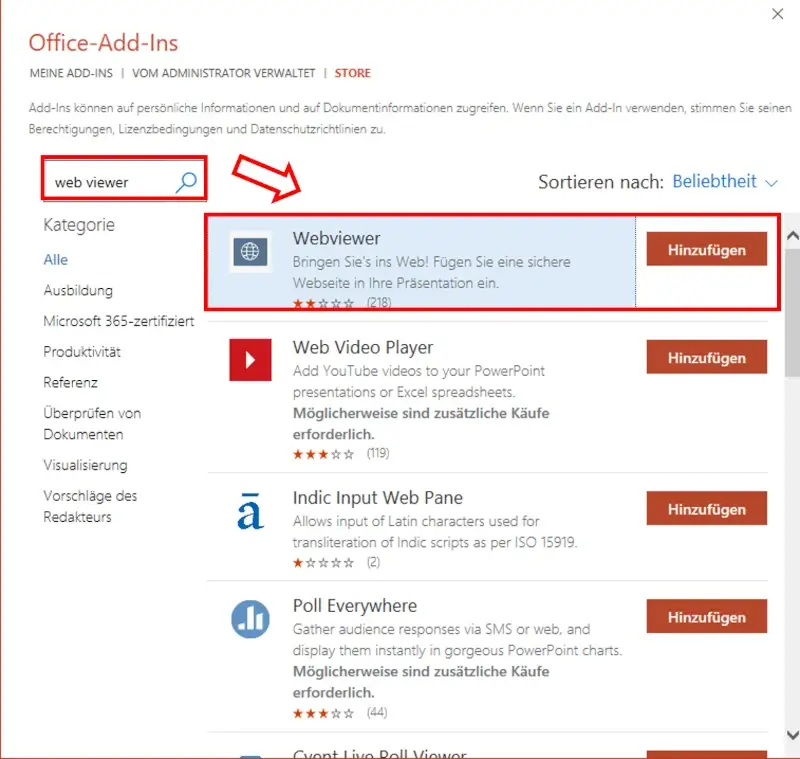Add the Webviewer add-in with Hinzufügen

(x=706, y=249)
